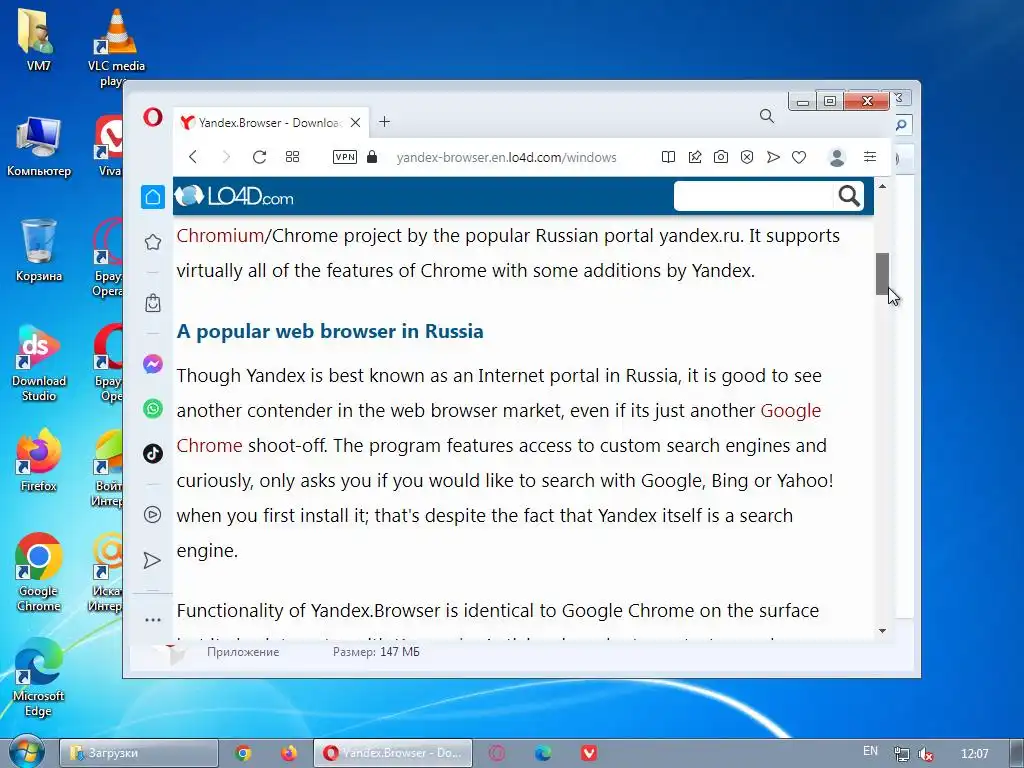Select the Download Studio desktop icon
This screenshot has width=1024, height=768.
click(39, 363)
